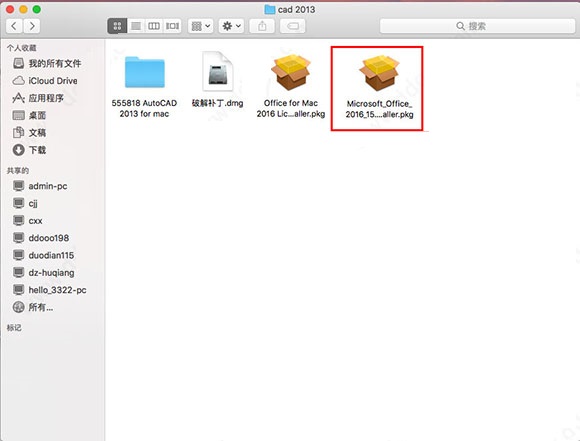Click the Share toolbar button
The image size is (580, 441).
click(x=262, y=26)
